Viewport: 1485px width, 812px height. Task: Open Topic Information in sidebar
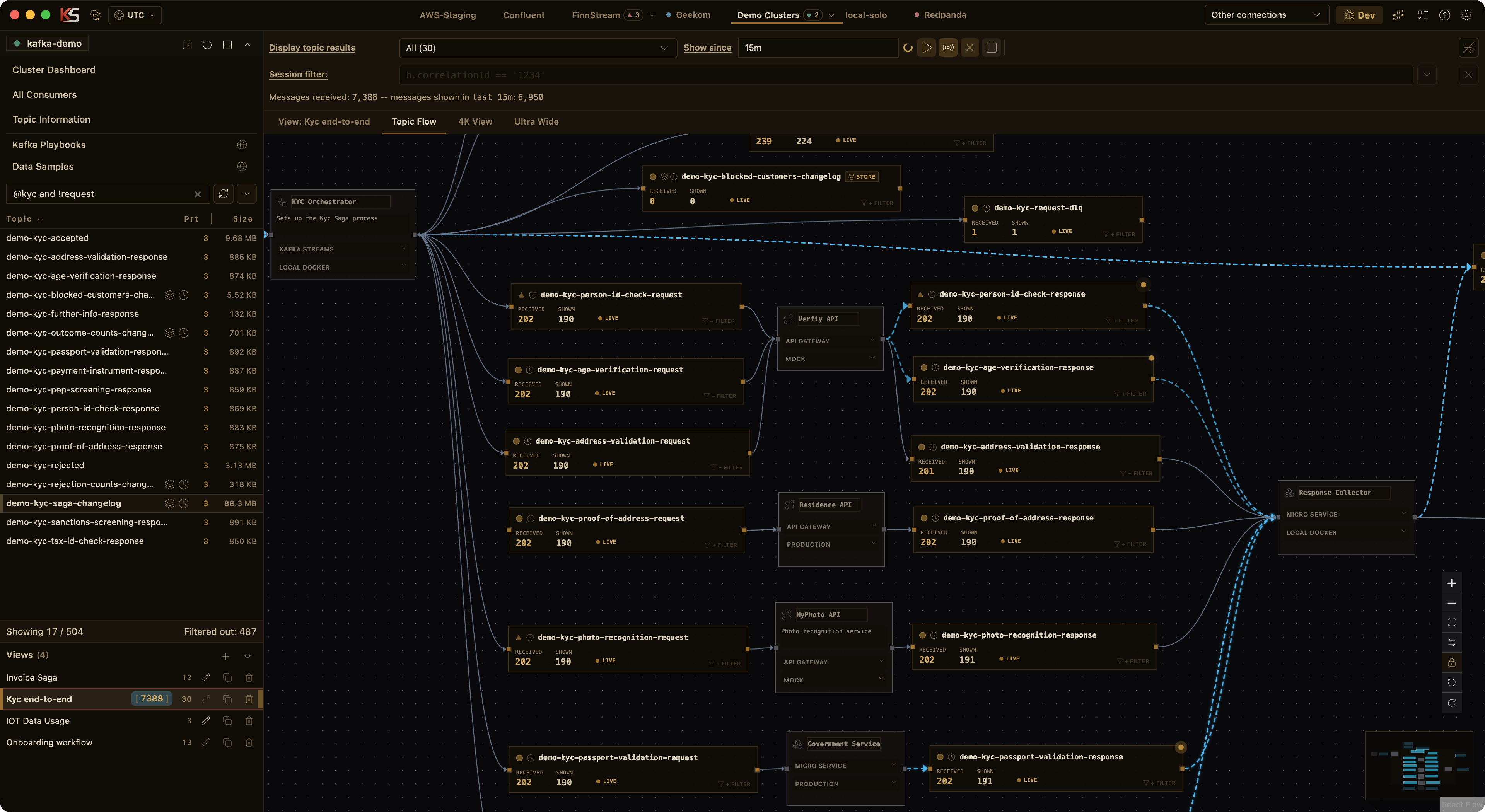(51, 119)
